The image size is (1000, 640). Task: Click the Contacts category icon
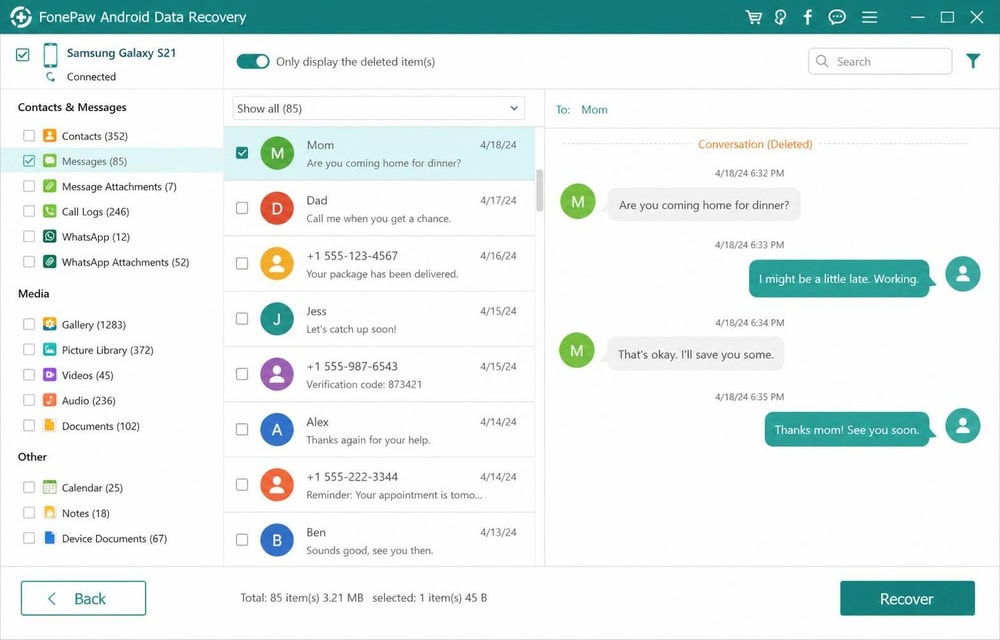point(50,136)
